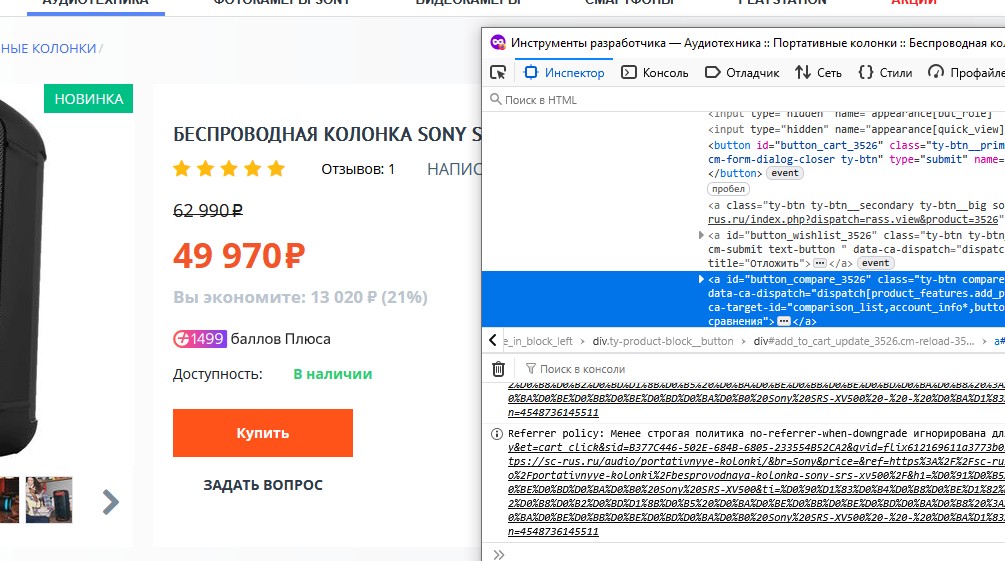The height and width of the screenshot is (561, 1005).
Task: Click the 1499 Plus points badge
Action: pos(199,339)
